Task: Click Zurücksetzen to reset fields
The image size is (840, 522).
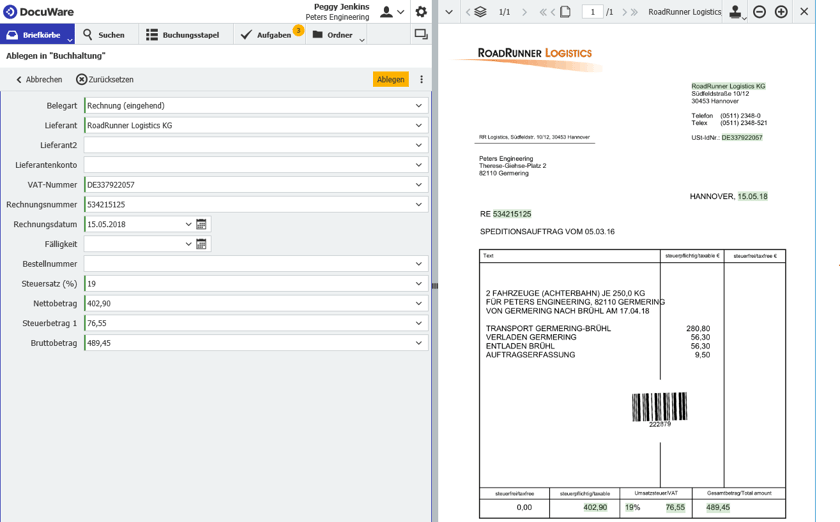Action: 104,79
